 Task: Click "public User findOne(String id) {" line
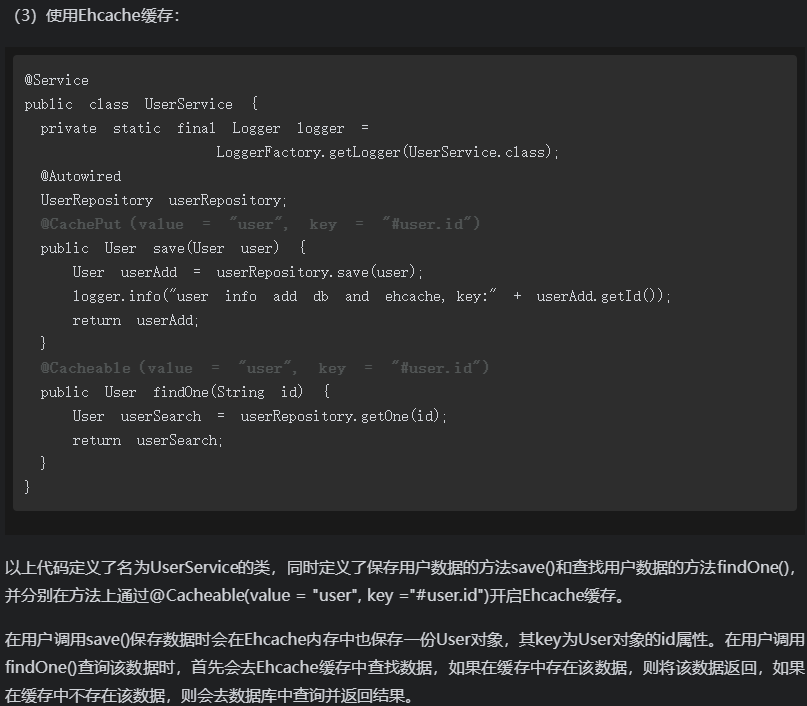pyautogui.click(x=185, y=392)
